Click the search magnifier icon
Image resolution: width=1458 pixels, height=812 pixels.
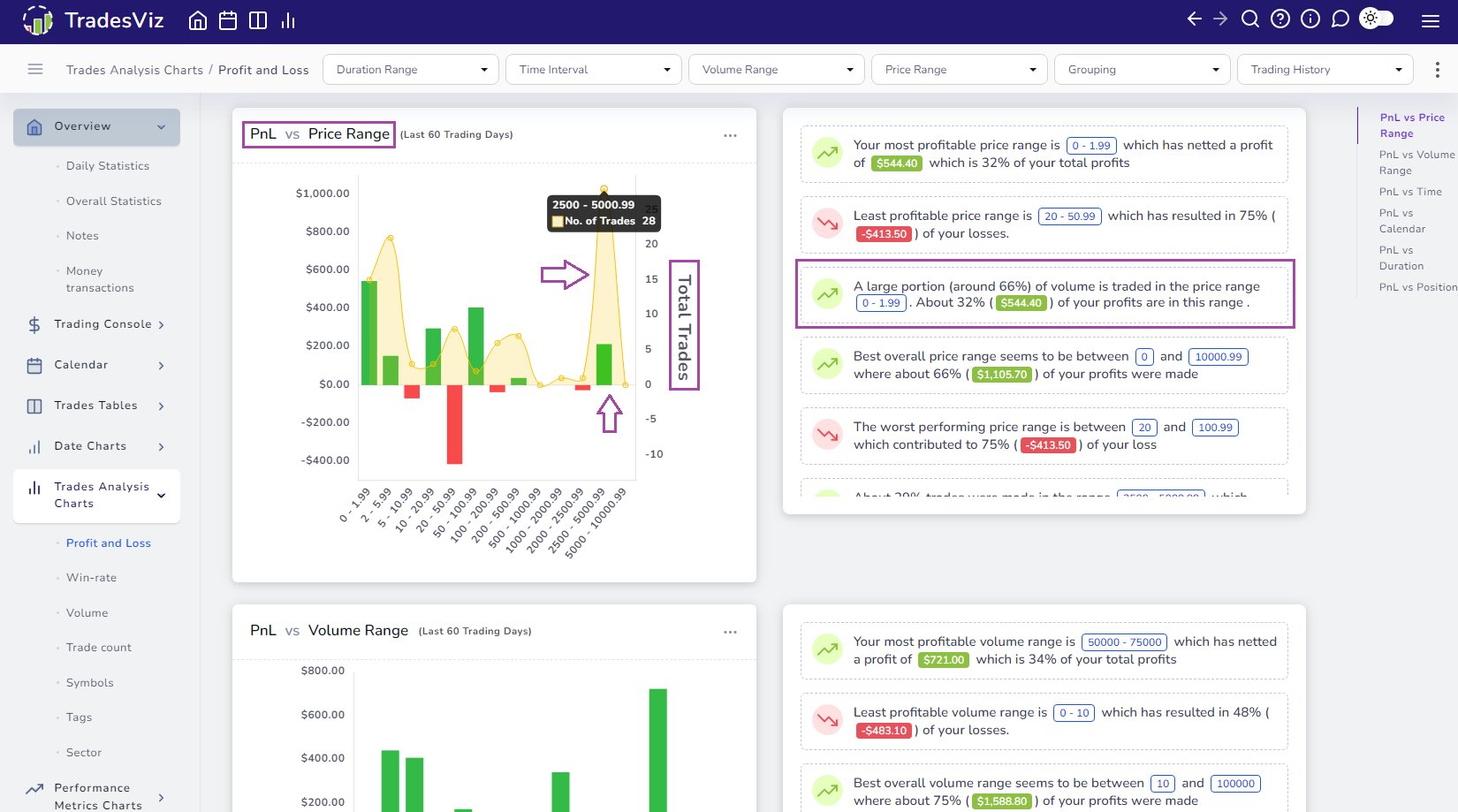pos(1250,19)
